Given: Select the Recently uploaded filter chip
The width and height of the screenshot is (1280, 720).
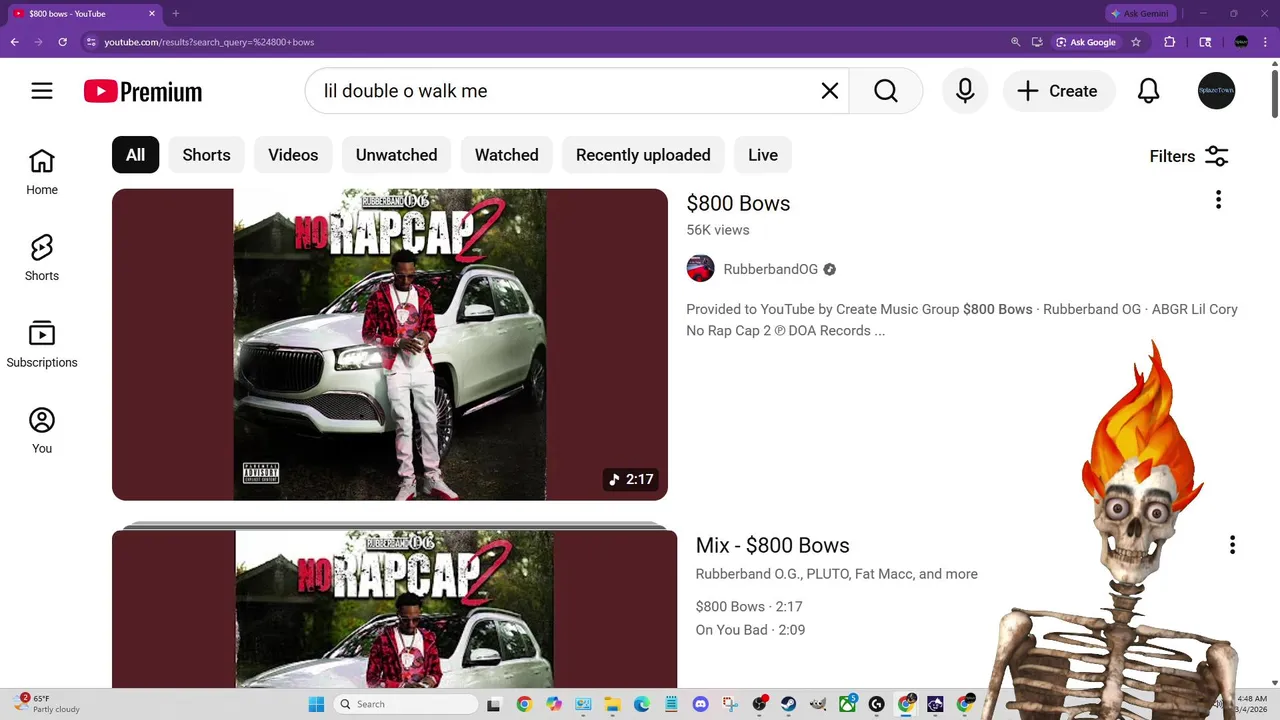Looking at the screenshot, I should tap(643, 155).
